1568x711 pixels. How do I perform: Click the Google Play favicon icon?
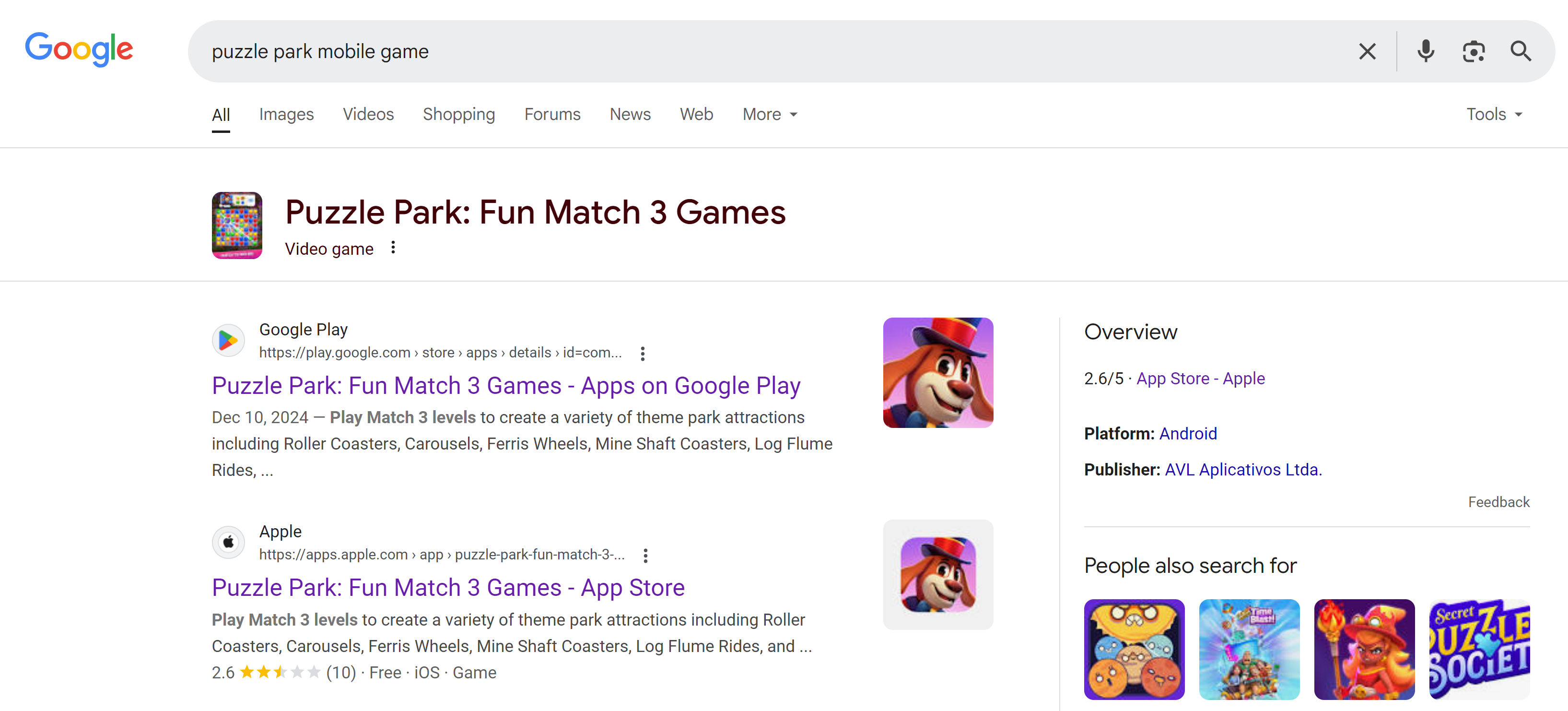[228, 340]
